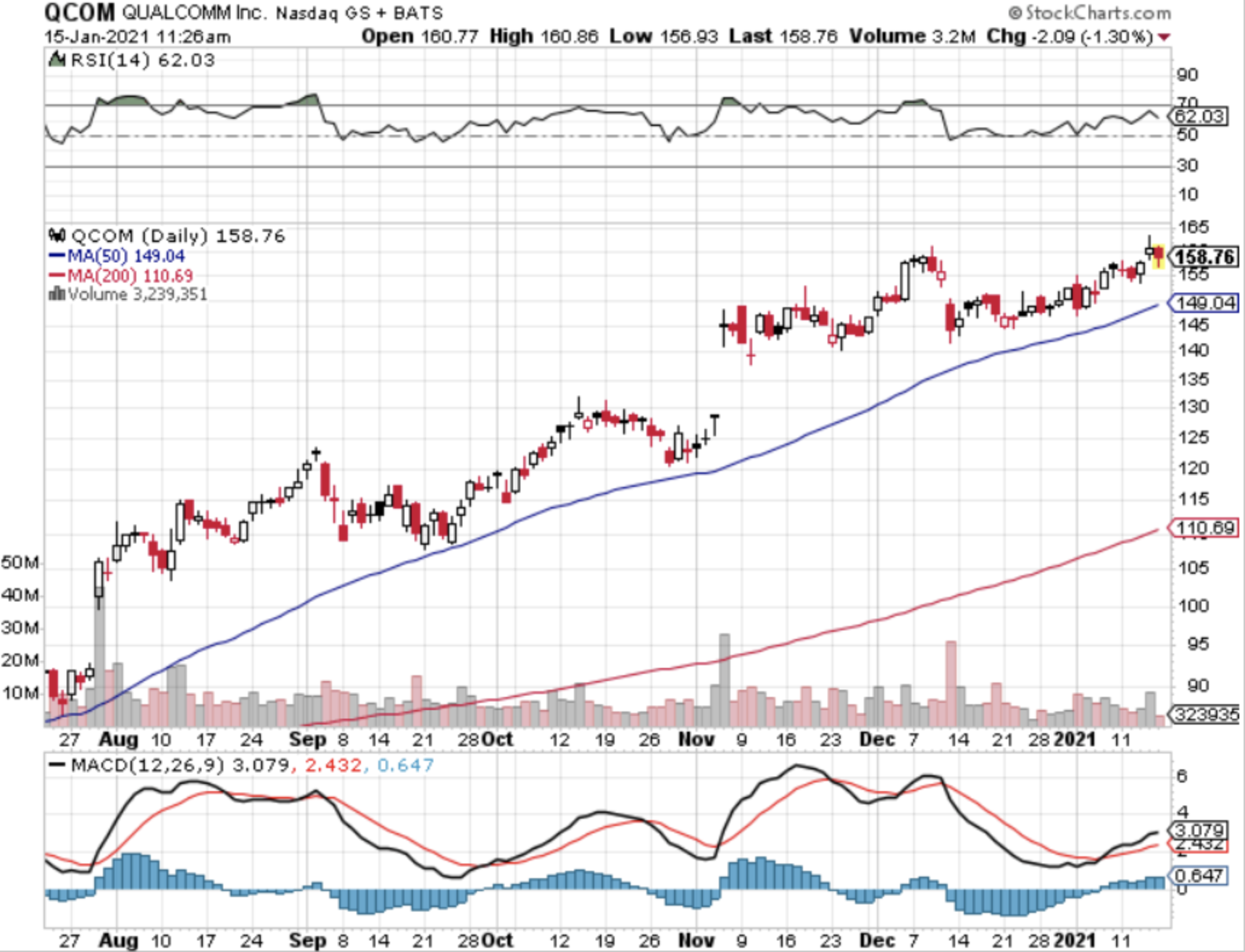Click the yellow-highlighted latest candlestick

1159,257
